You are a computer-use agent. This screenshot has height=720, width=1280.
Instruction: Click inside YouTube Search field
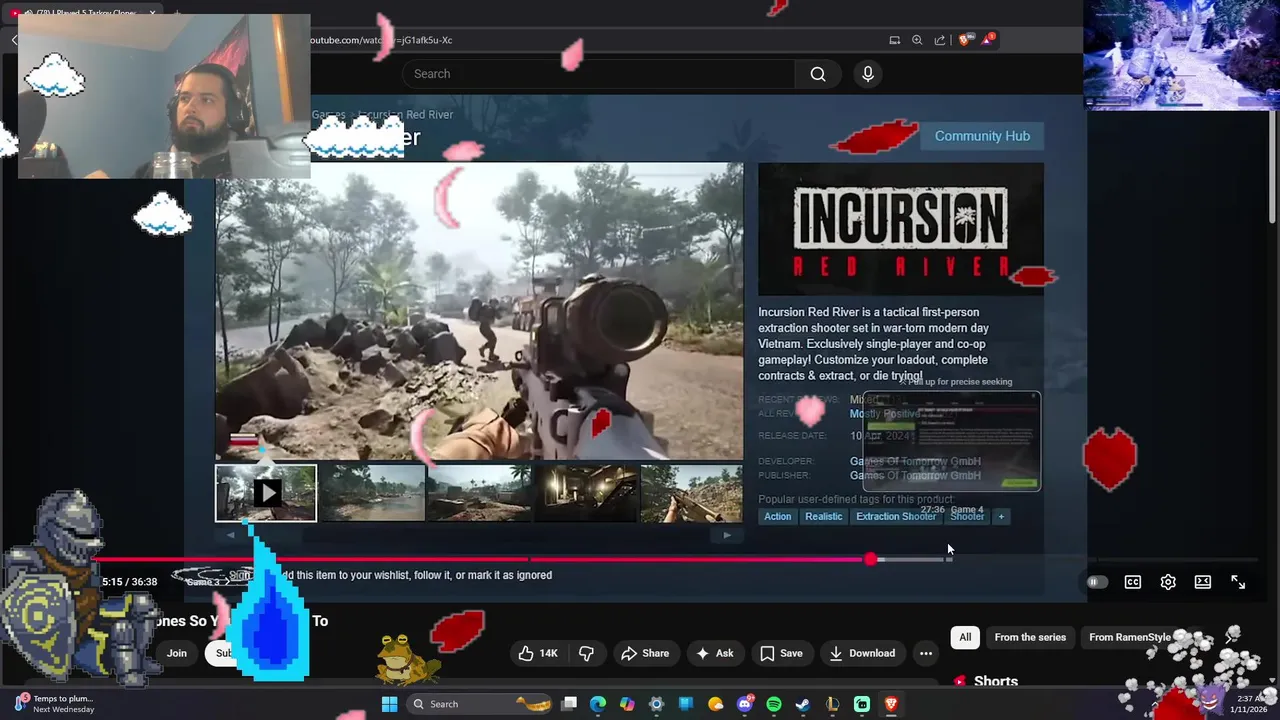[598, 74]
